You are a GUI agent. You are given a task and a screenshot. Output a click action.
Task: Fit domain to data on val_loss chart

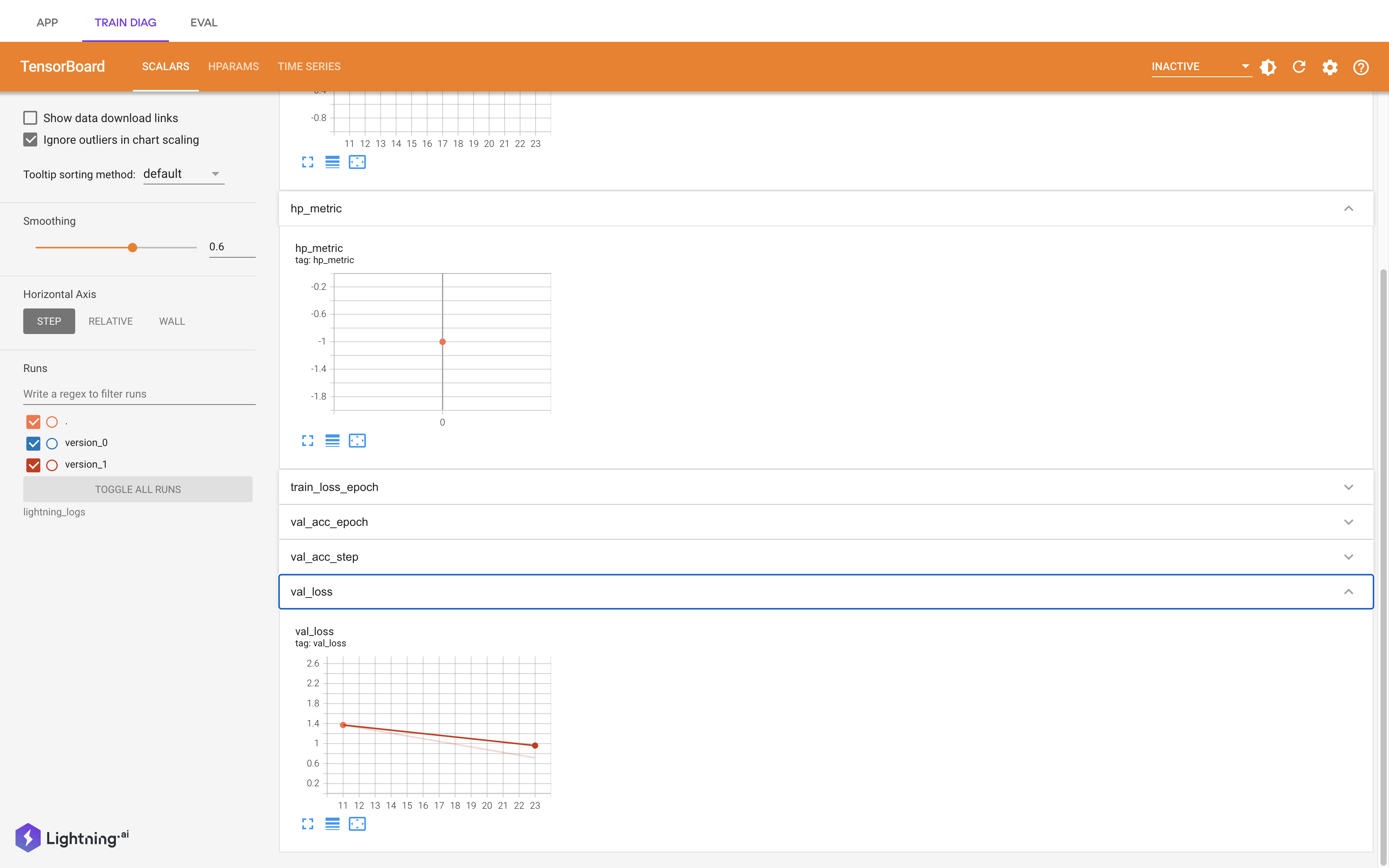click(x=357, y=824)
